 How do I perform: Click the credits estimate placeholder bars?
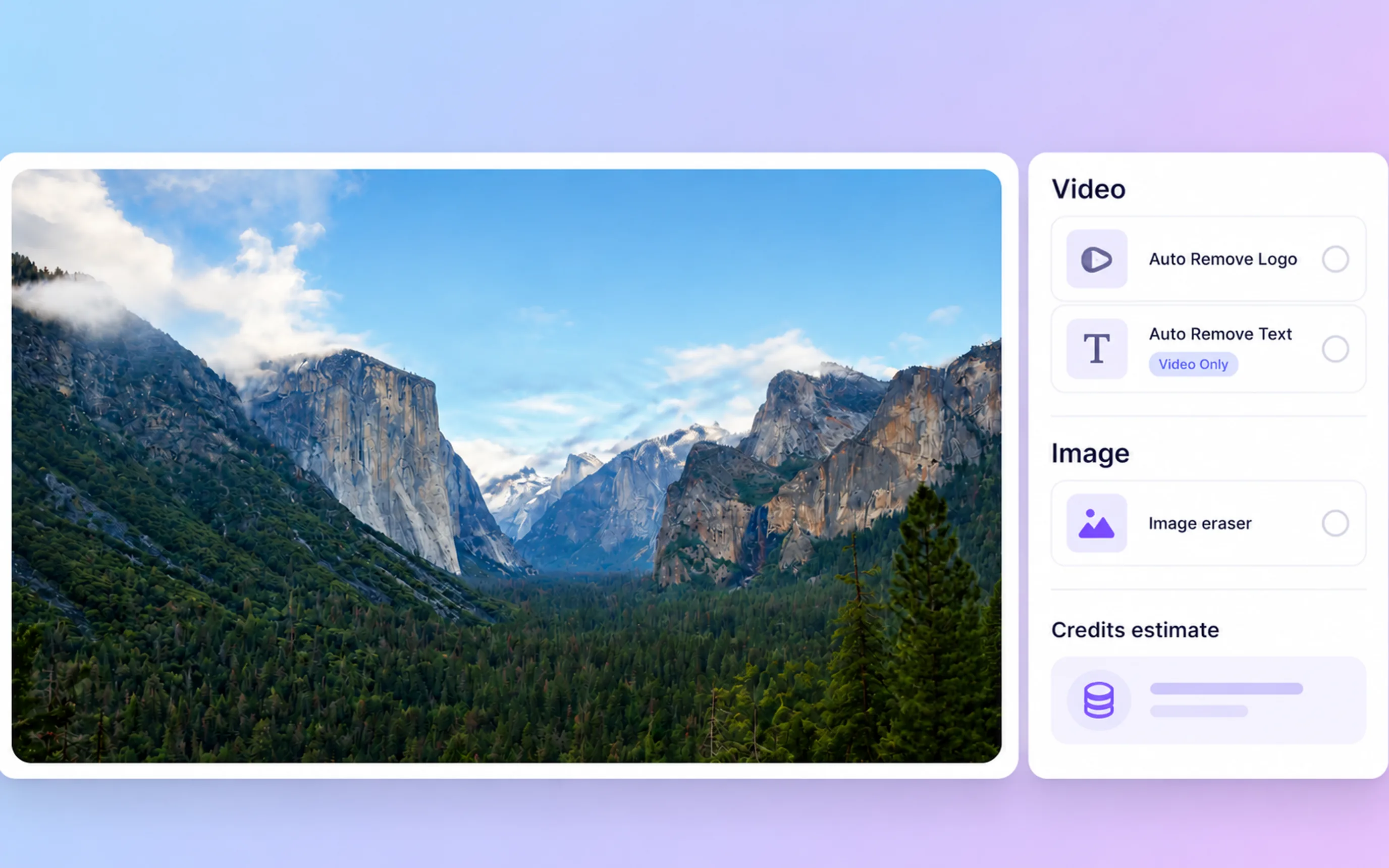coord(1226,699)
